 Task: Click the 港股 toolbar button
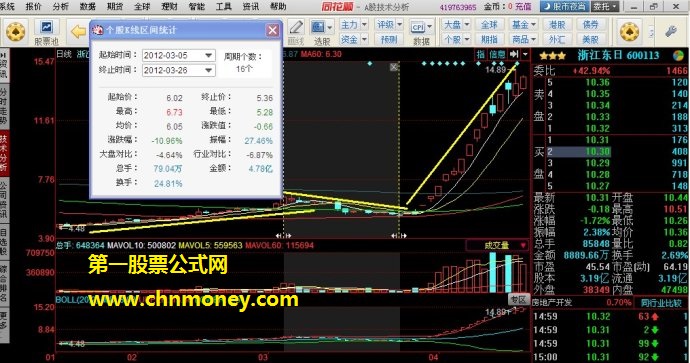tap(557, 25)
